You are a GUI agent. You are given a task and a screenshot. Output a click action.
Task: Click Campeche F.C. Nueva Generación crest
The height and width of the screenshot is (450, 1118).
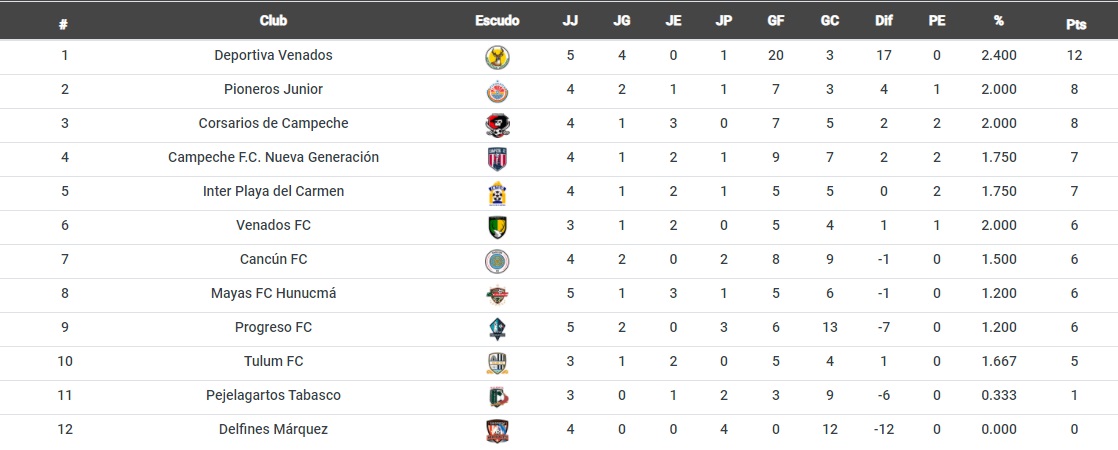(x=497, y=159)
